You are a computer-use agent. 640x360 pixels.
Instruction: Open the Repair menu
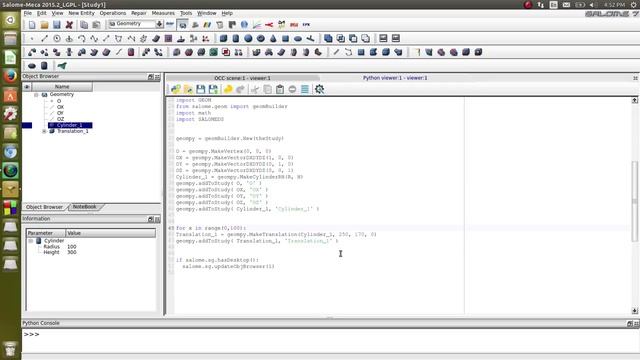139,13
